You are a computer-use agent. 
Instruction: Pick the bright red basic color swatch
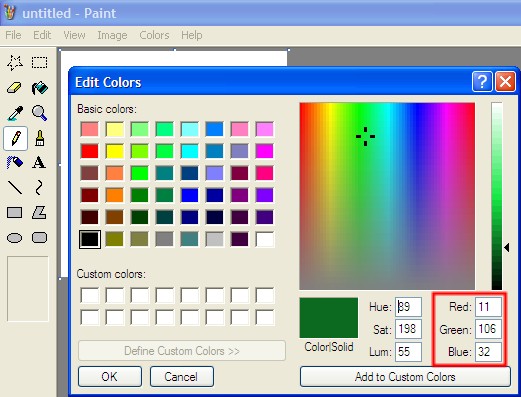coord(90,151)
